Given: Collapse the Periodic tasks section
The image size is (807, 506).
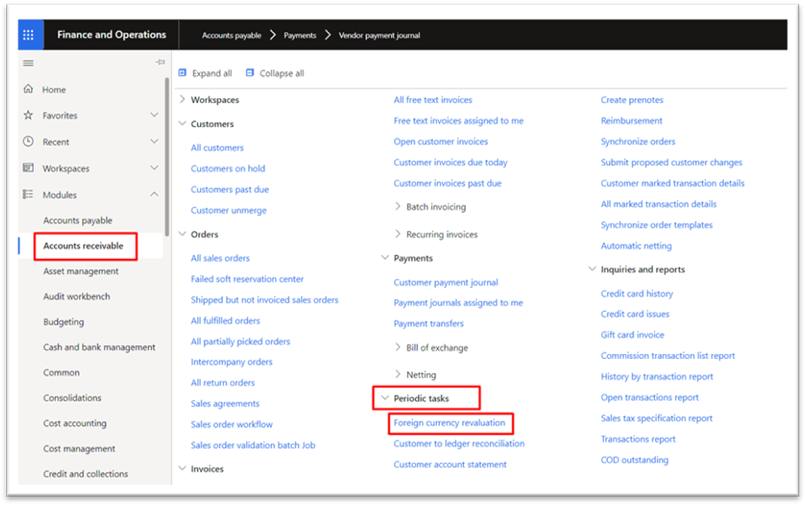Looking at the screenshot, I should (x=384, y=398).
